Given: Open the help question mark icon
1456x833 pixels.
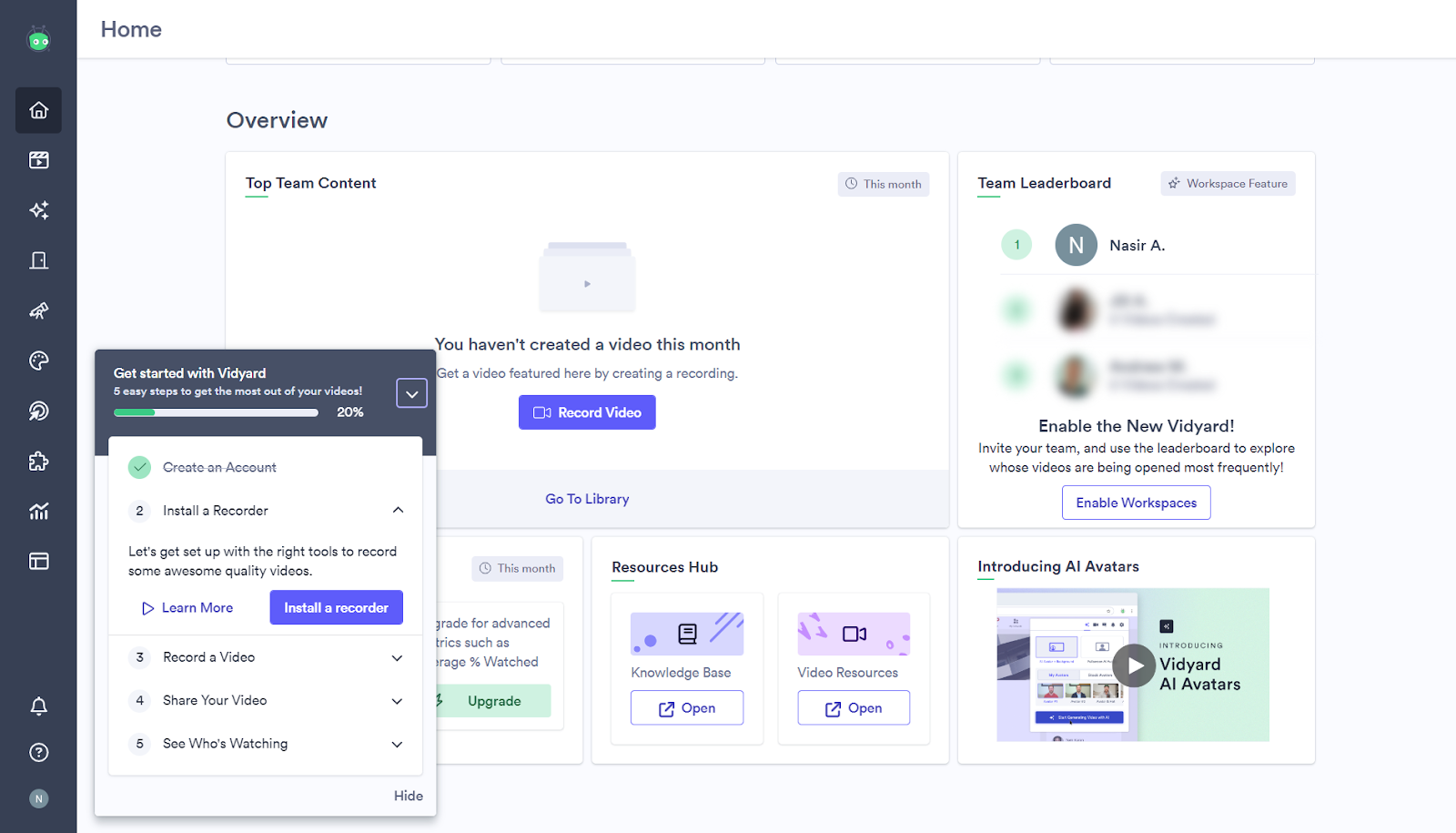Looking at the screenshot, I should coord(38,752).
